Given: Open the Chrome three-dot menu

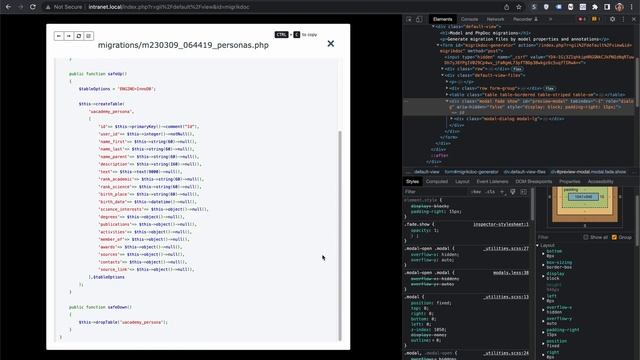Looking at the screenshot, I should point(631,7).
